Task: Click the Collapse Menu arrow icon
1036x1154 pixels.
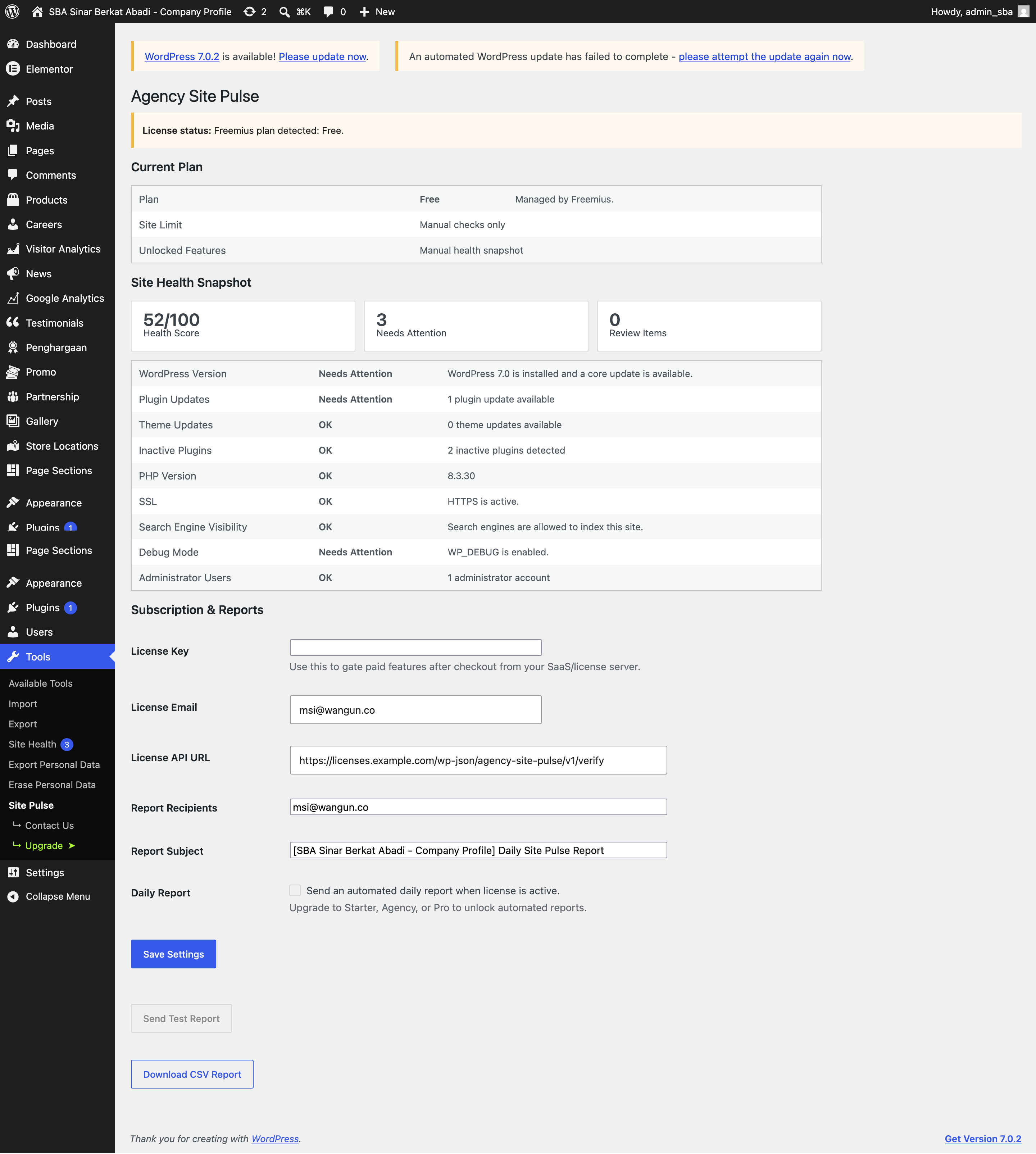Action: 13,896
